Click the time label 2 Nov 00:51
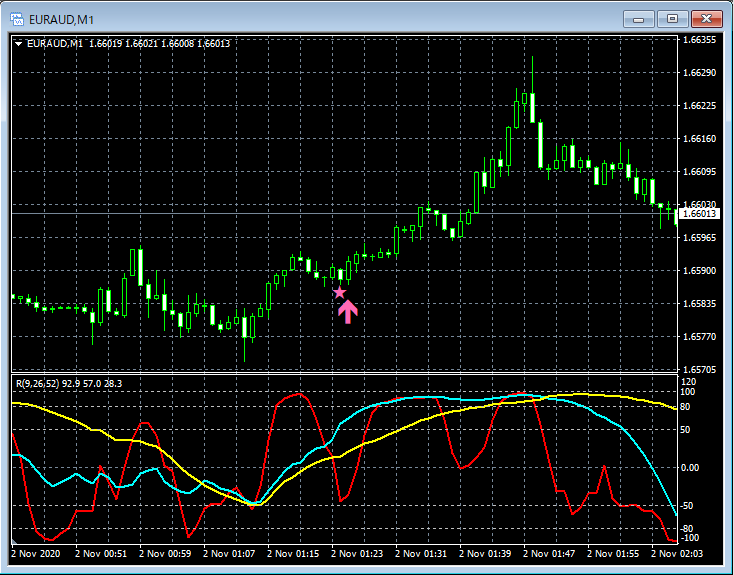Viewport: 734px width, 575px height. tap(101, 553)
